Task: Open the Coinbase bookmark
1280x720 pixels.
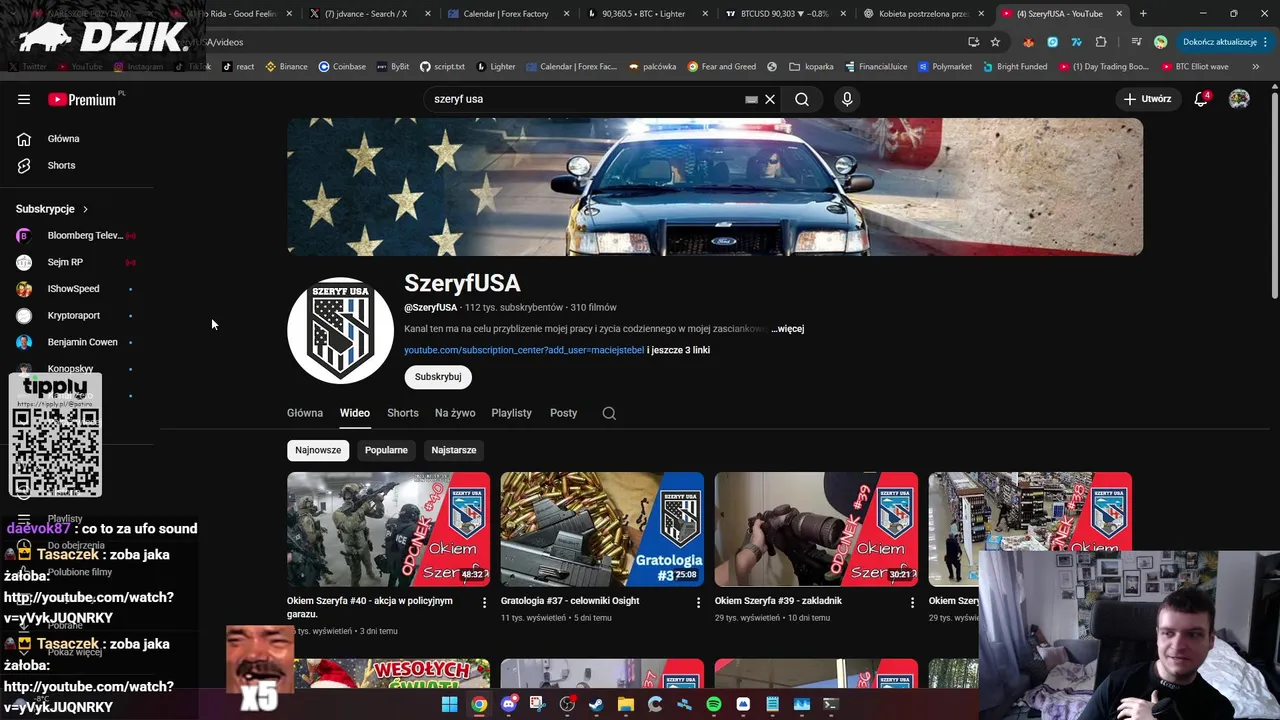Action: 342,66
